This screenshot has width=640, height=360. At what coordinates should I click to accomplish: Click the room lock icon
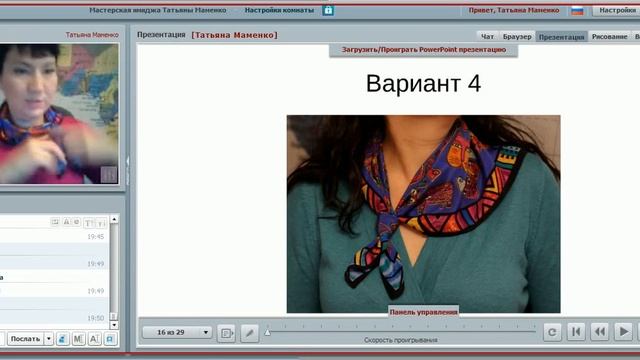328,10
